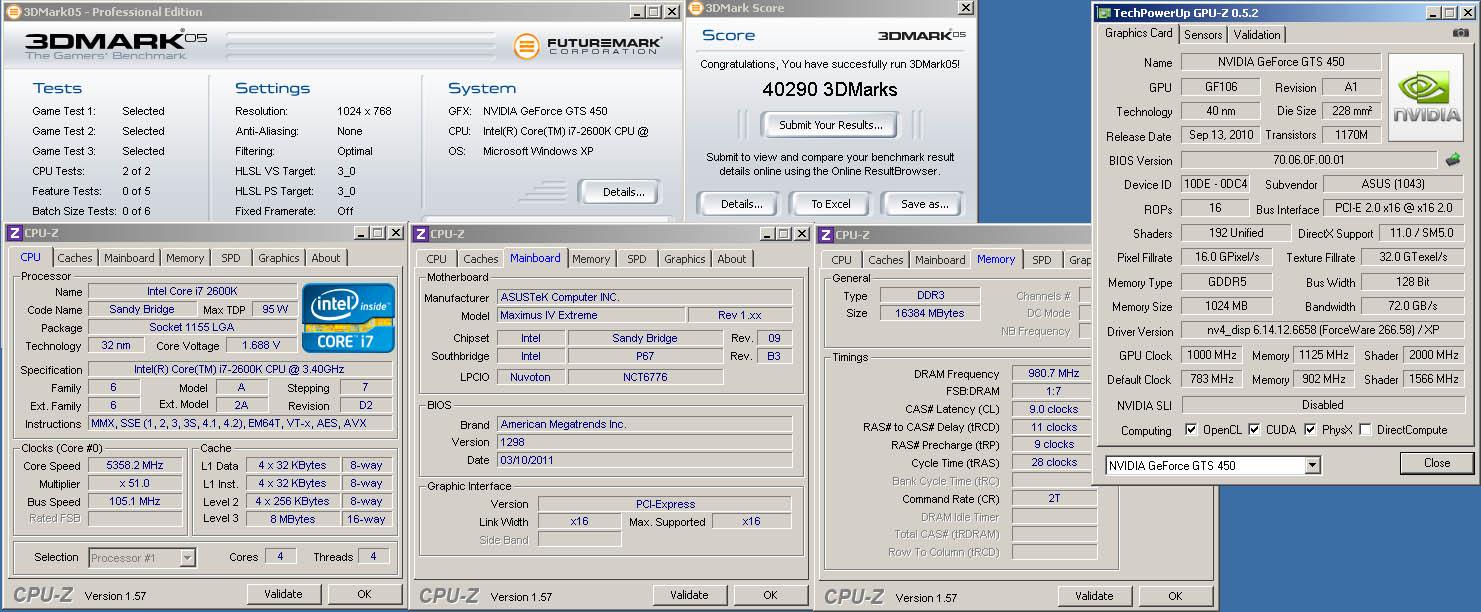Click the DRAM Frequency field showing 980.7 MHz
The width and height of the screenshot is (1481, 612).
(1054, 374)
